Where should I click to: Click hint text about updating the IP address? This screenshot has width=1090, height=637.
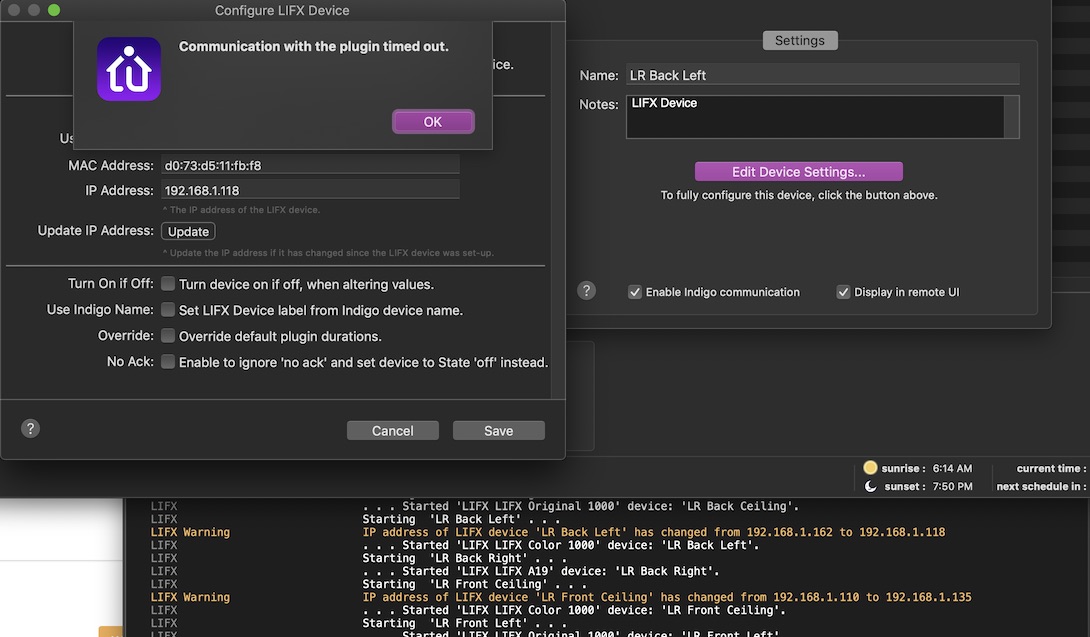(x=328, y=252)
